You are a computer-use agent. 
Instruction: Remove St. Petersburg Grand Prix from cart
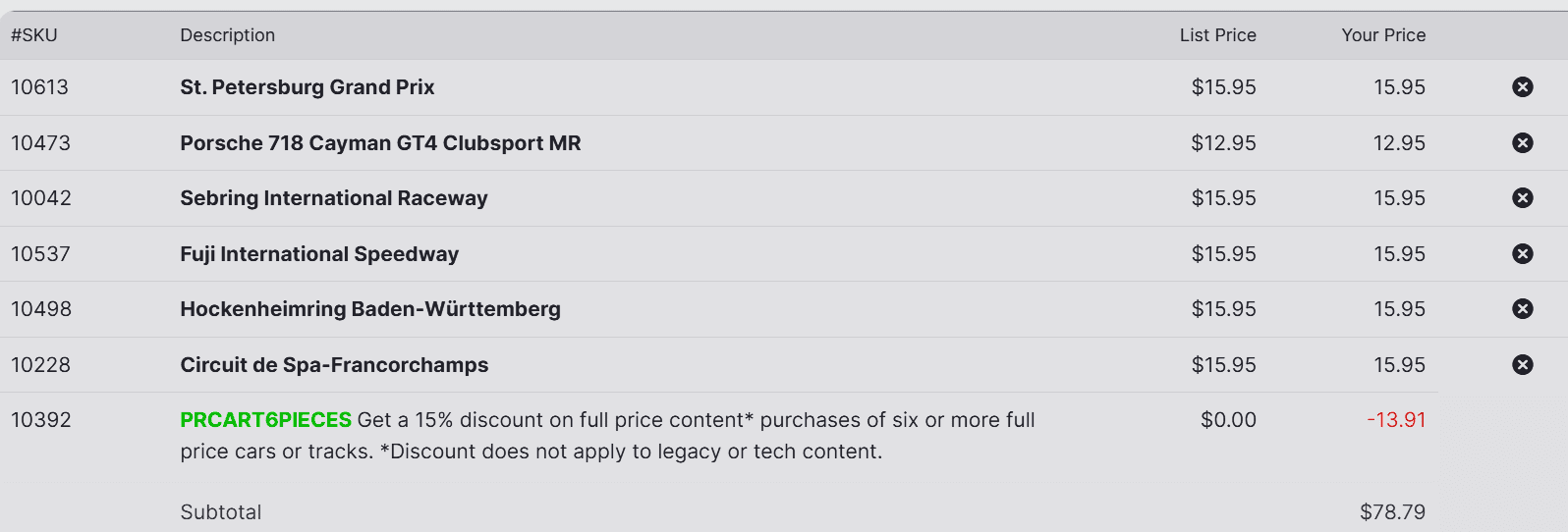pyautogui.click(x=1523, y=87)
